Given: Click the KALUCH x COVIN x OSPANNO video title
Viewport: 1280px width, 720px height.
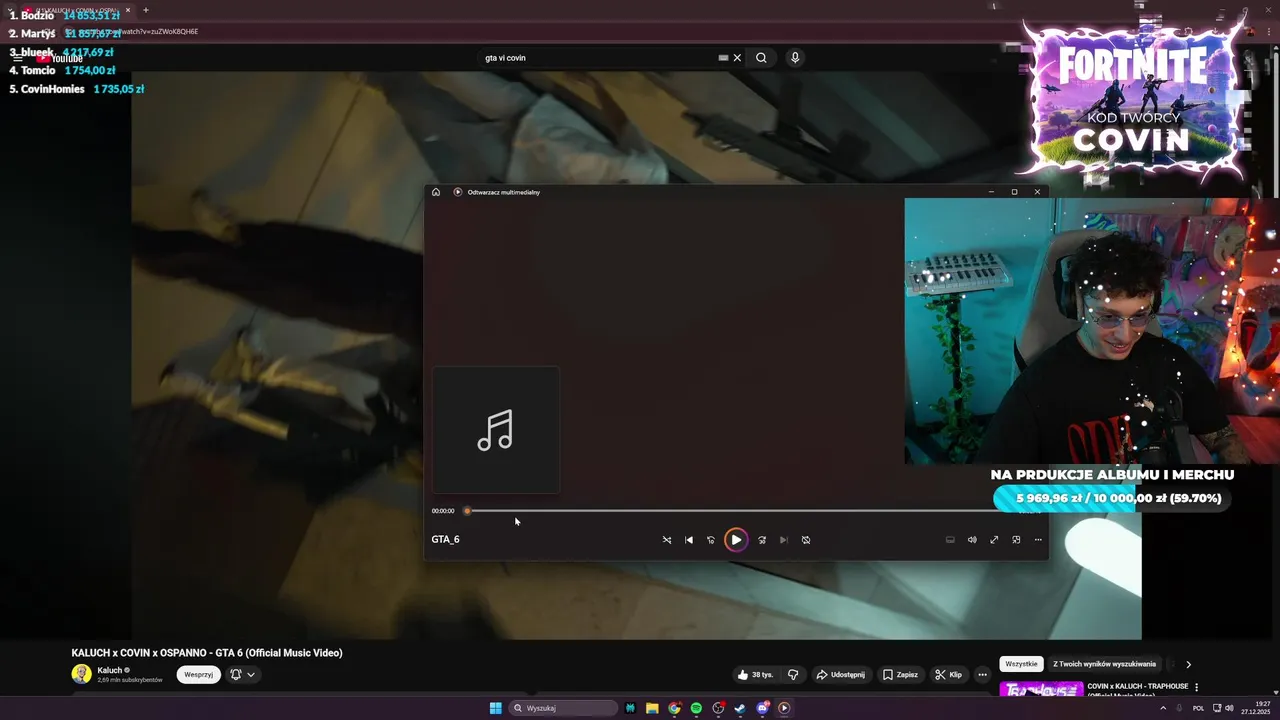Looking at the screenshot, I should [x=207, y=653].
